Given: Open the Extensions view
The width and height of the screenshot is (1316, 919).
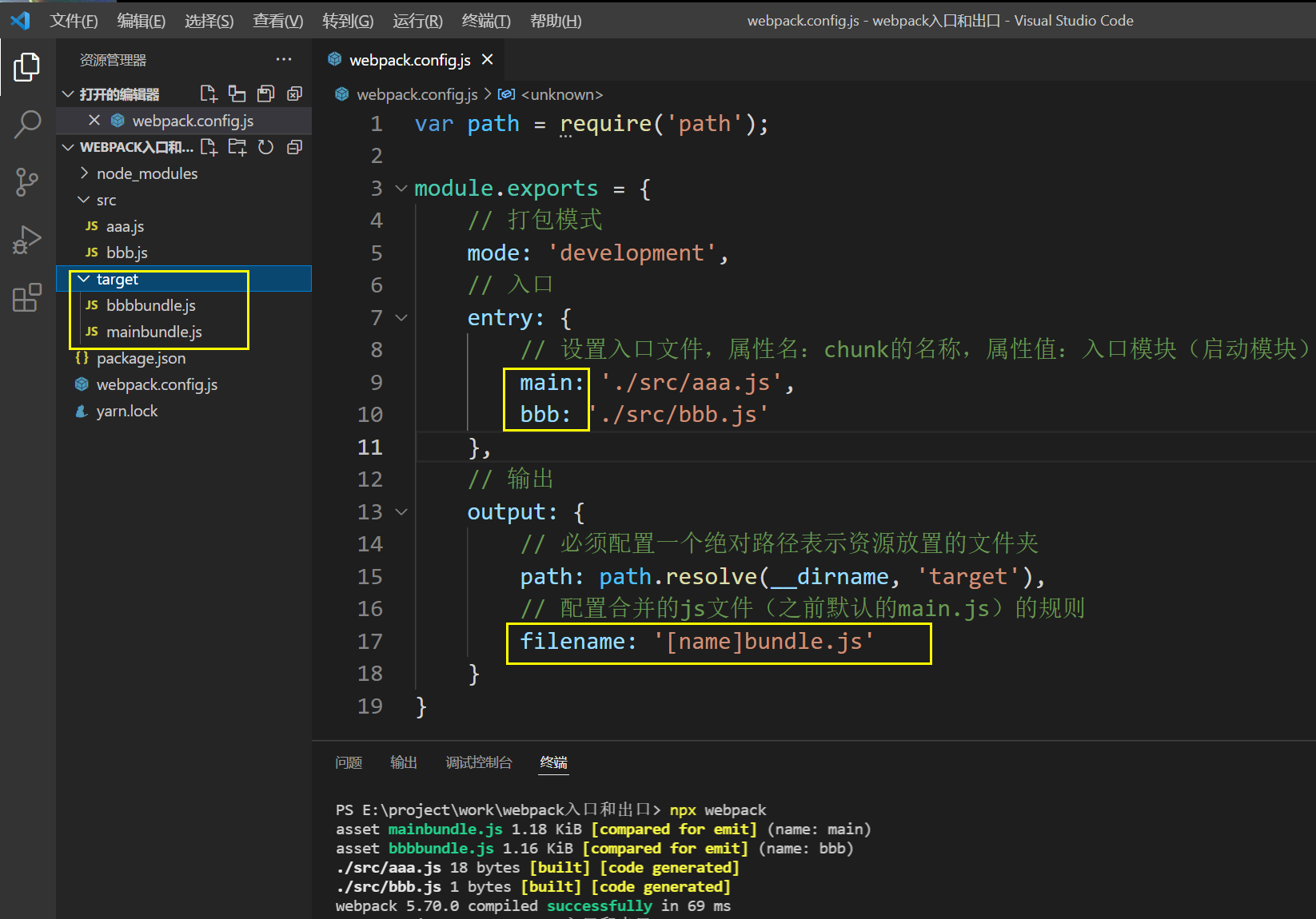Looking at the screenshot, I should point(27,297).
